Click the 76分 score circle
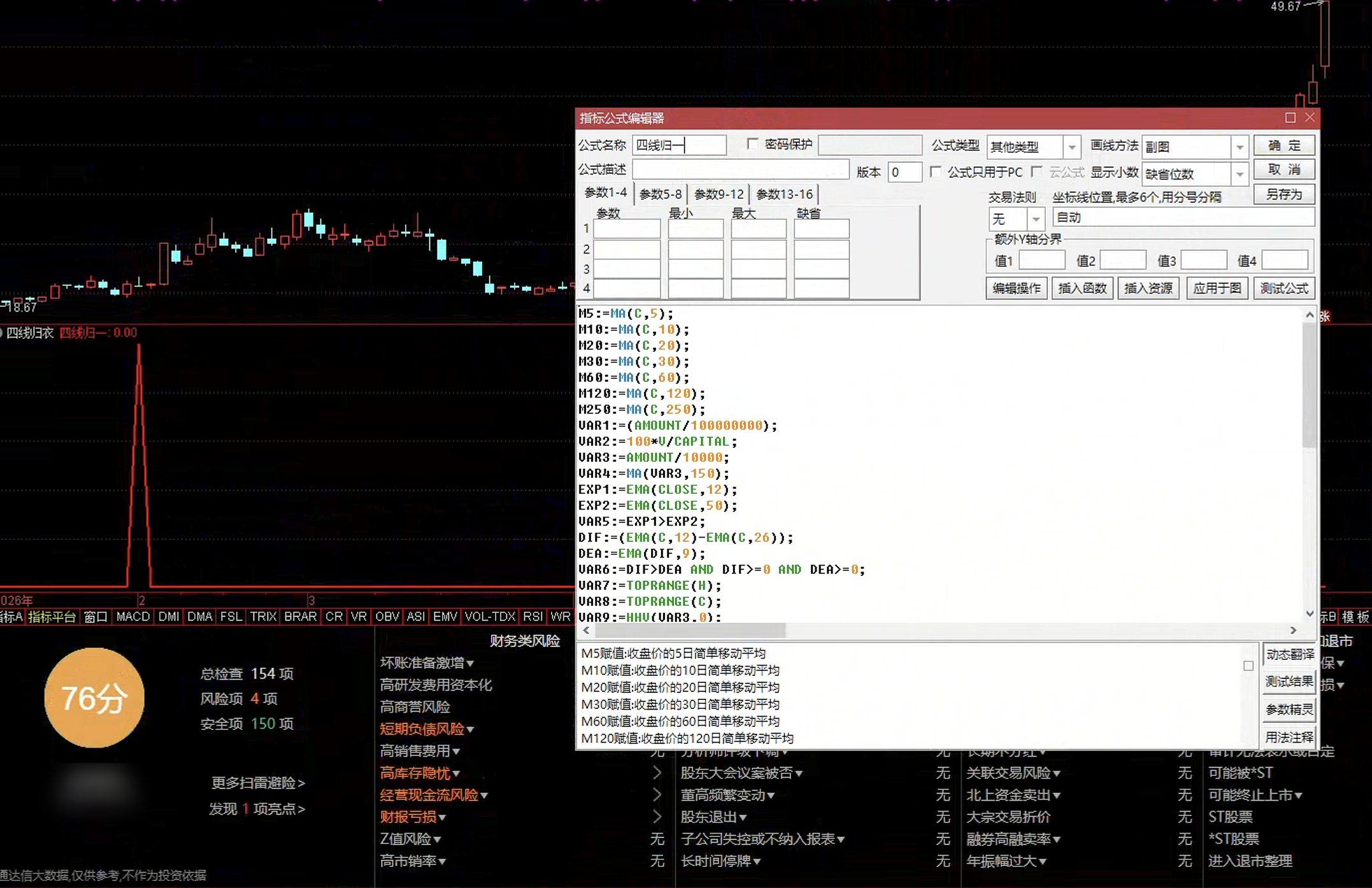The width and height of the screenshot is (1372, 888). coord(94,698)
